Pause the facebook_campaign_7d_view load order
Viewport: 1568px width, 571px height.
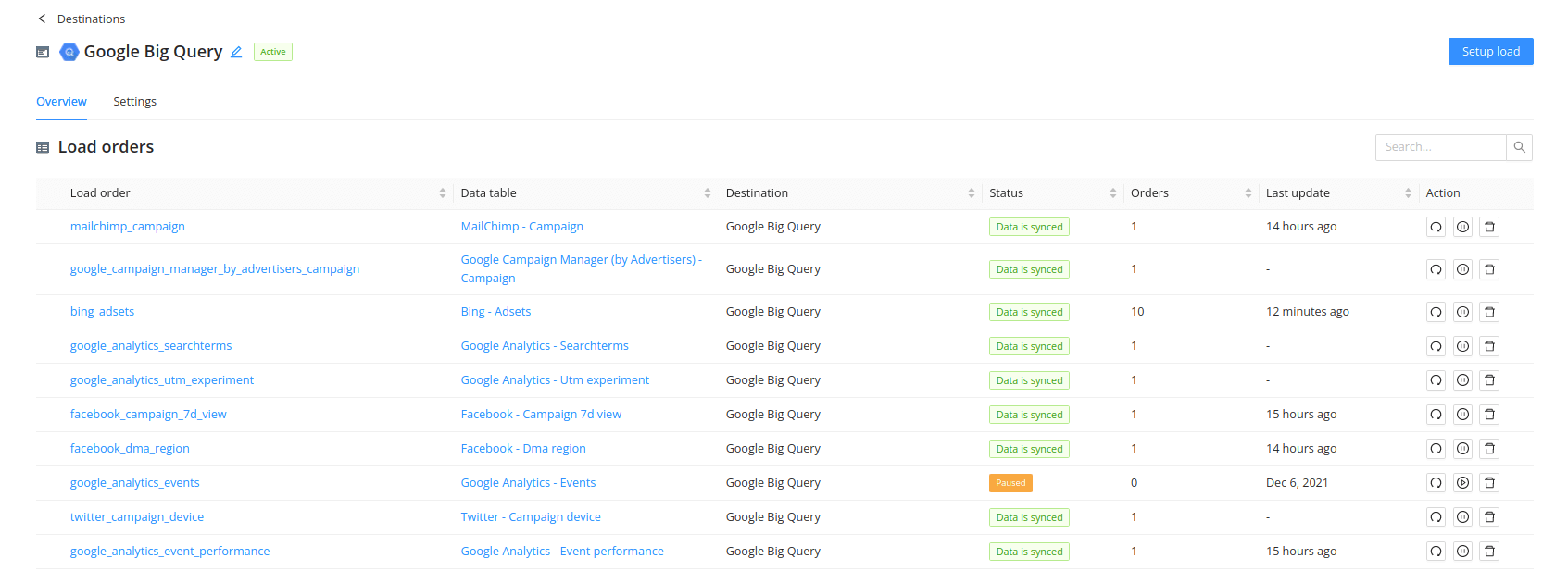tap(1462, 415)
